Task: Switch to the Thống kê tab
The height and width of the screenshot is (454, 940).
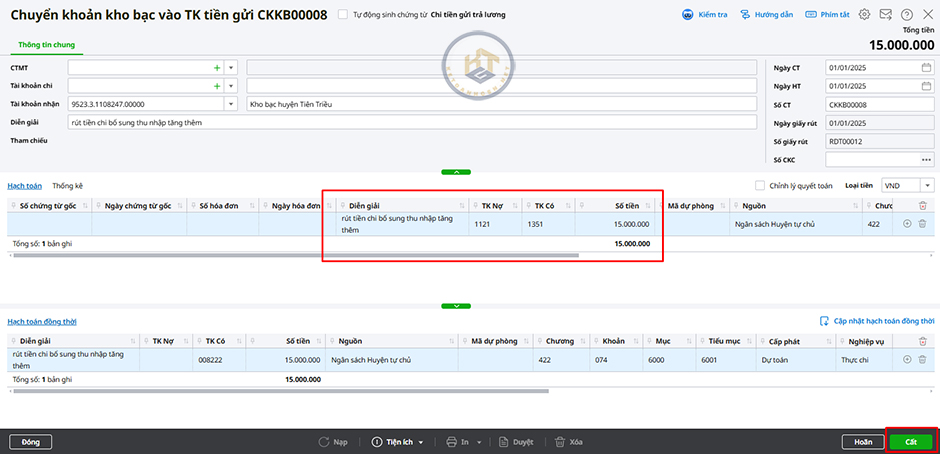Action: pos(68,186)
